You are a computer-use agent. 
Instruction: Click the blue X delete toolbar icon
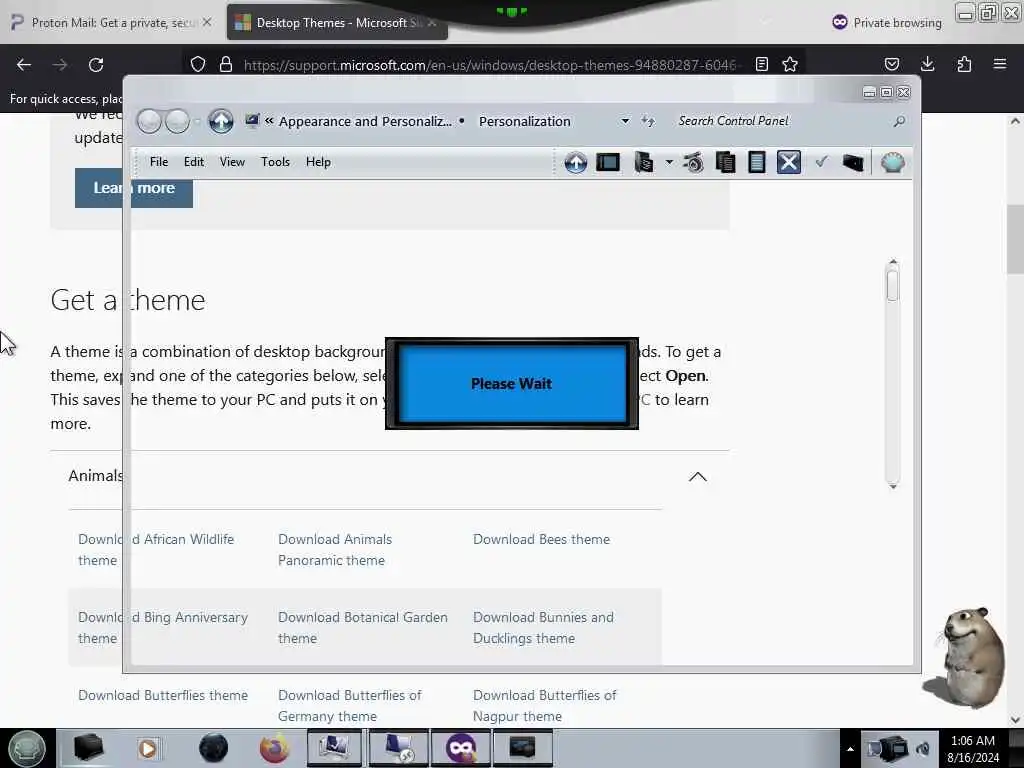[789, 162]
